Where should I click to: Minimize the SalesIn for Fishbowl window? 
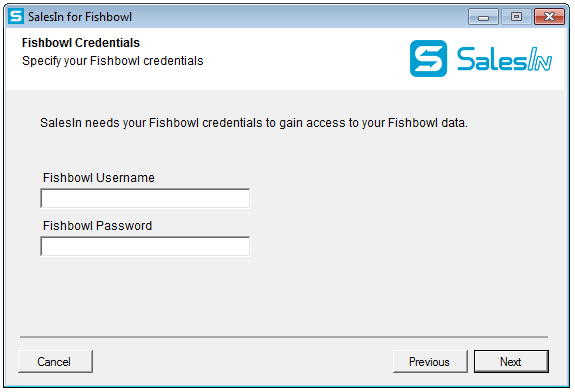pyautogui.click(x=483, y=17)
